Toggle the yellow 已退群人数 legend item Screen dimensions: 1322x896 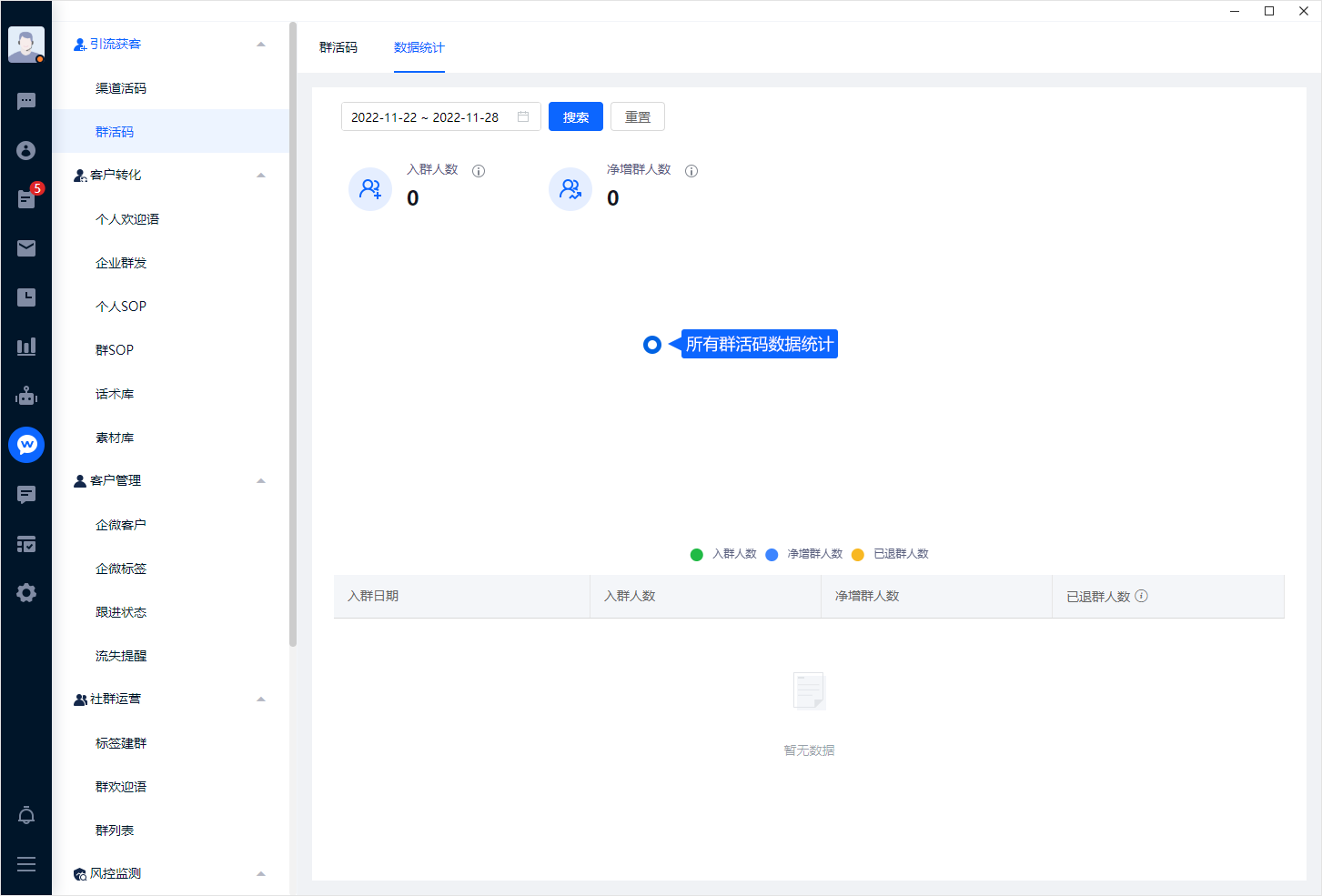point(891,554)
